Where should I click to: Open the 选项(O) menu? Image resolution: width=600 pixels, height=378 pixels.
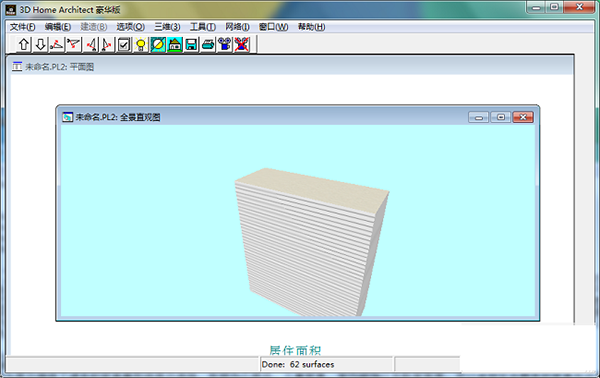pos(130,27)
